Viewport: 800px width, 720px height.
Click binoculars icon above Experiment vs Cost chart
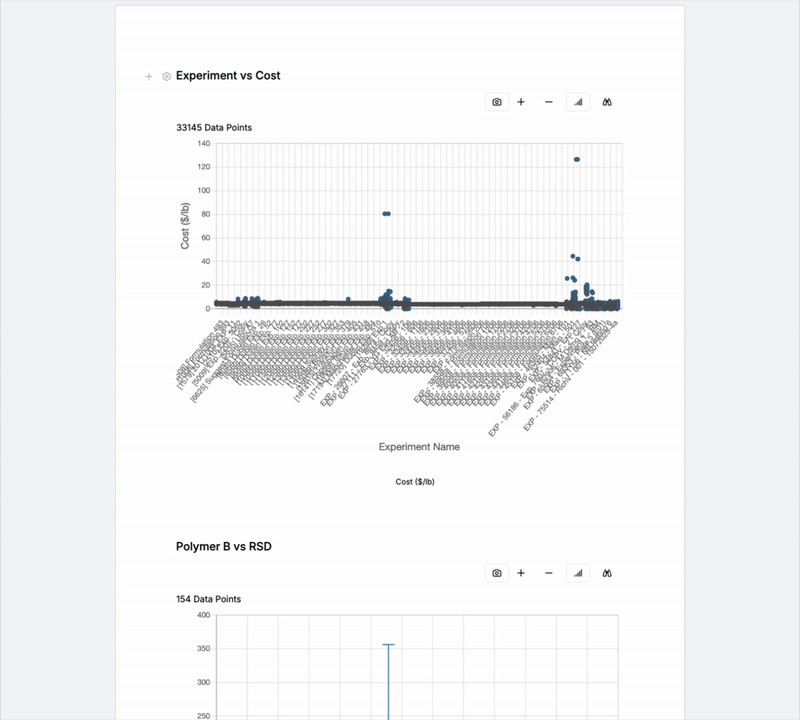(607, 102)
